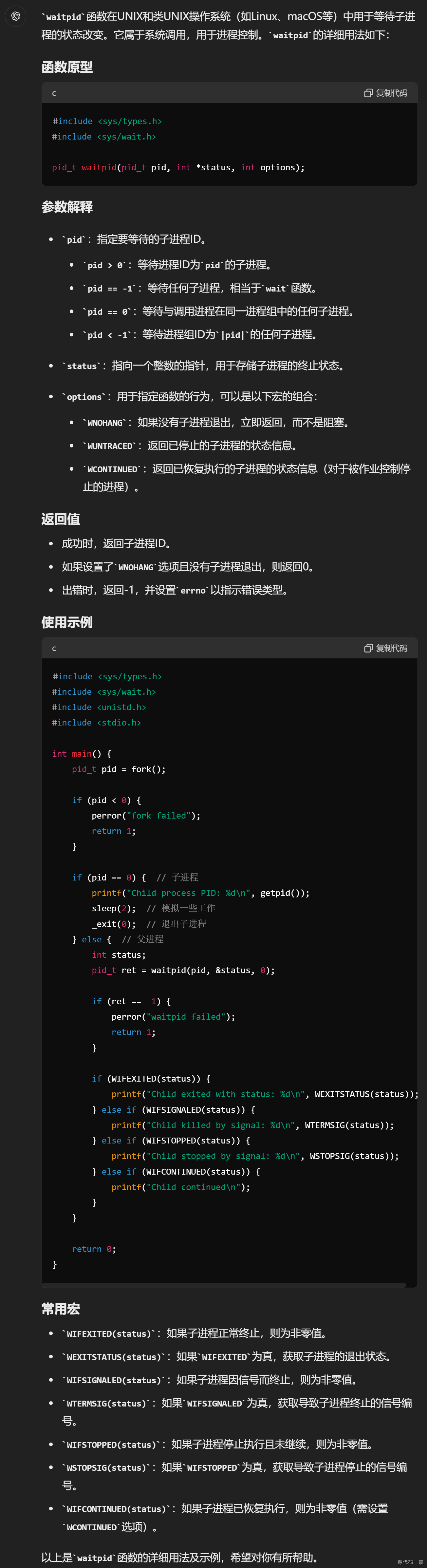Click the `WIFCONTINUED(status)` macro bullet label
The height and width of the screenshot is (1568, 427).
(x=116, y=1509)
